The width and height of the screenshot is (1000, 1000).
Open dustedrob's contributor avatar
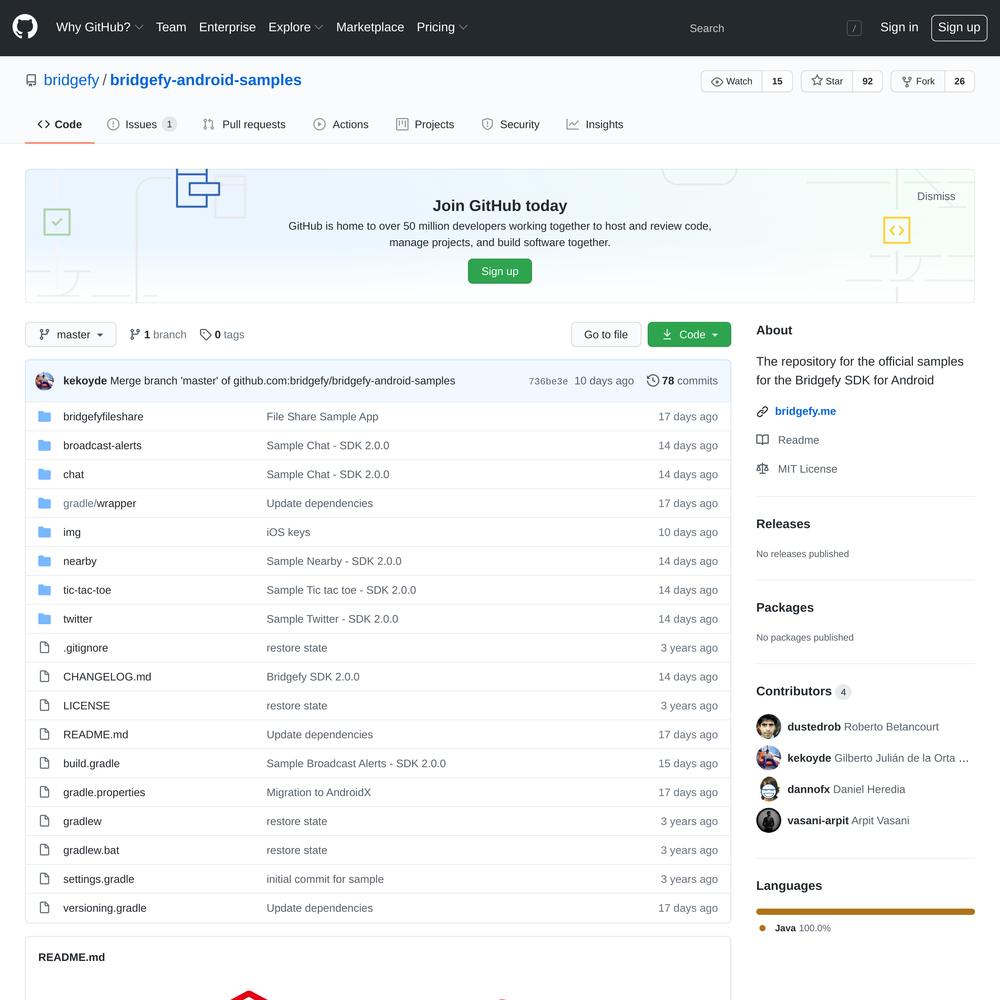[x=768, y=726]
